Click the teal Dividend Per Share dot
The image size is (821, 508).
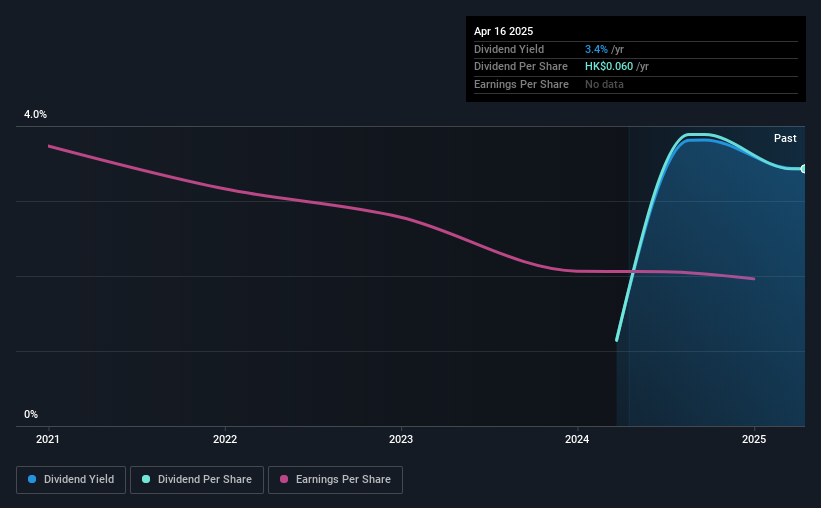coord(146,479)
